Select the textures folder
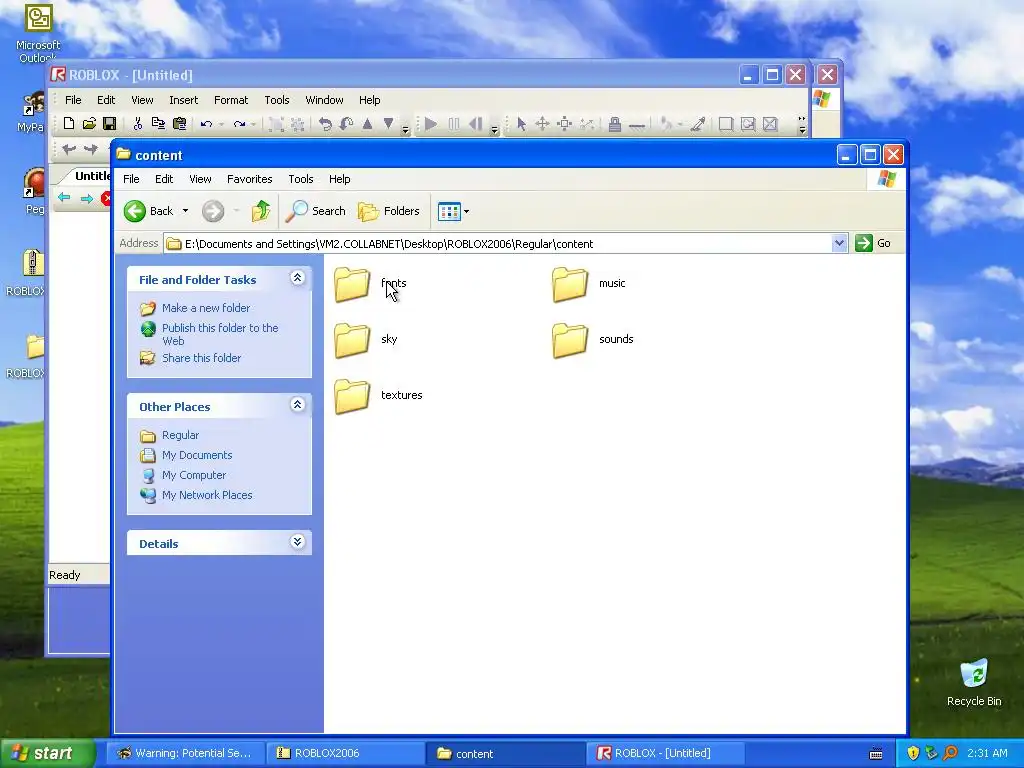The width and height of the screenshot is (1024, 768). tap(378, 396)
